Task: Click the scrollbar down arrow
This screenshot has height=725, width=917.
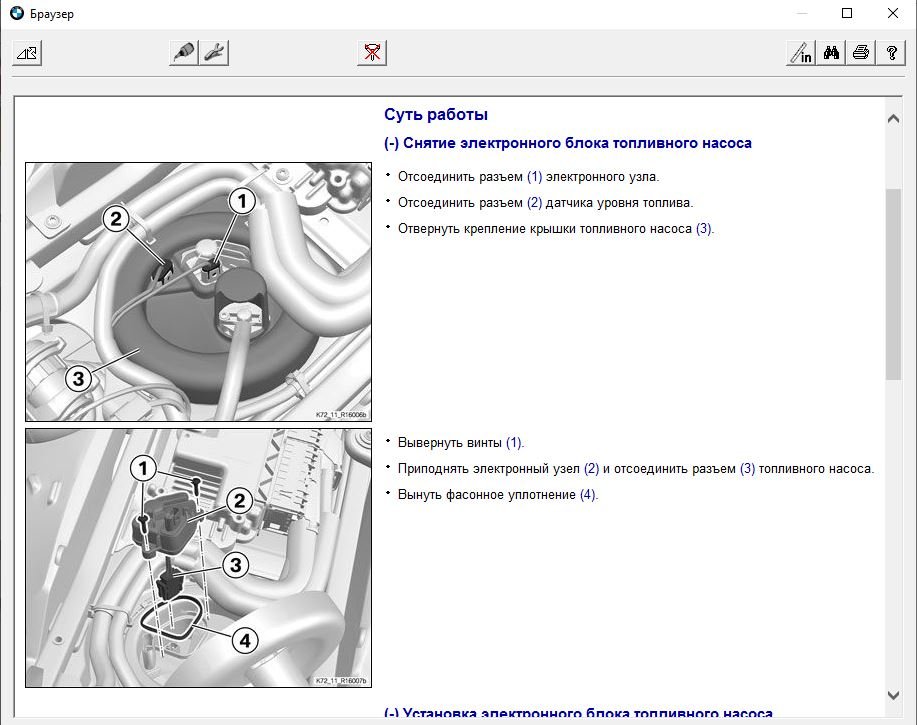Action: [x=893, y=695]
